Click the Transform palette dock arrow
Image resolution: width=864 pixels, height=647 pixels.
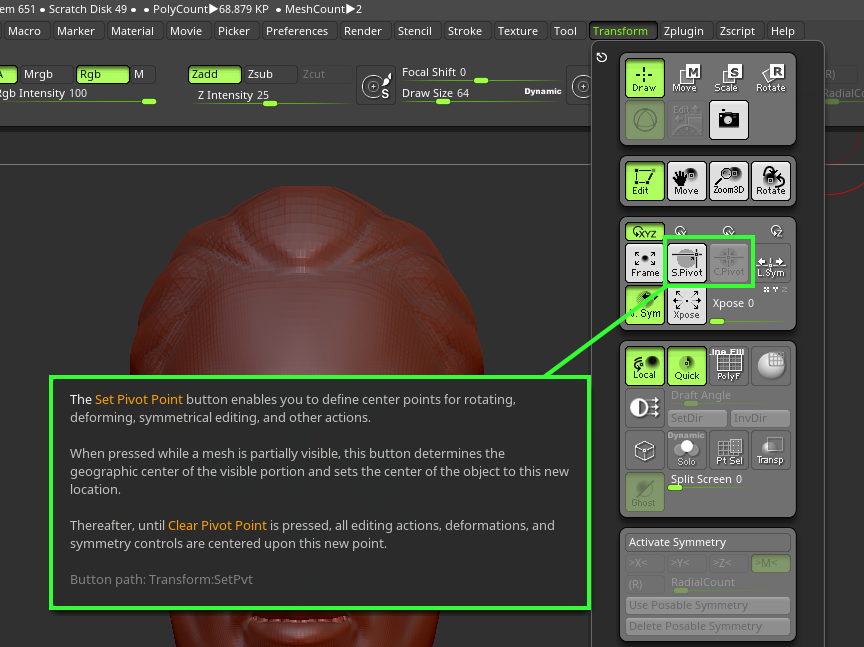pyautogui.click(x=601, y=57)
